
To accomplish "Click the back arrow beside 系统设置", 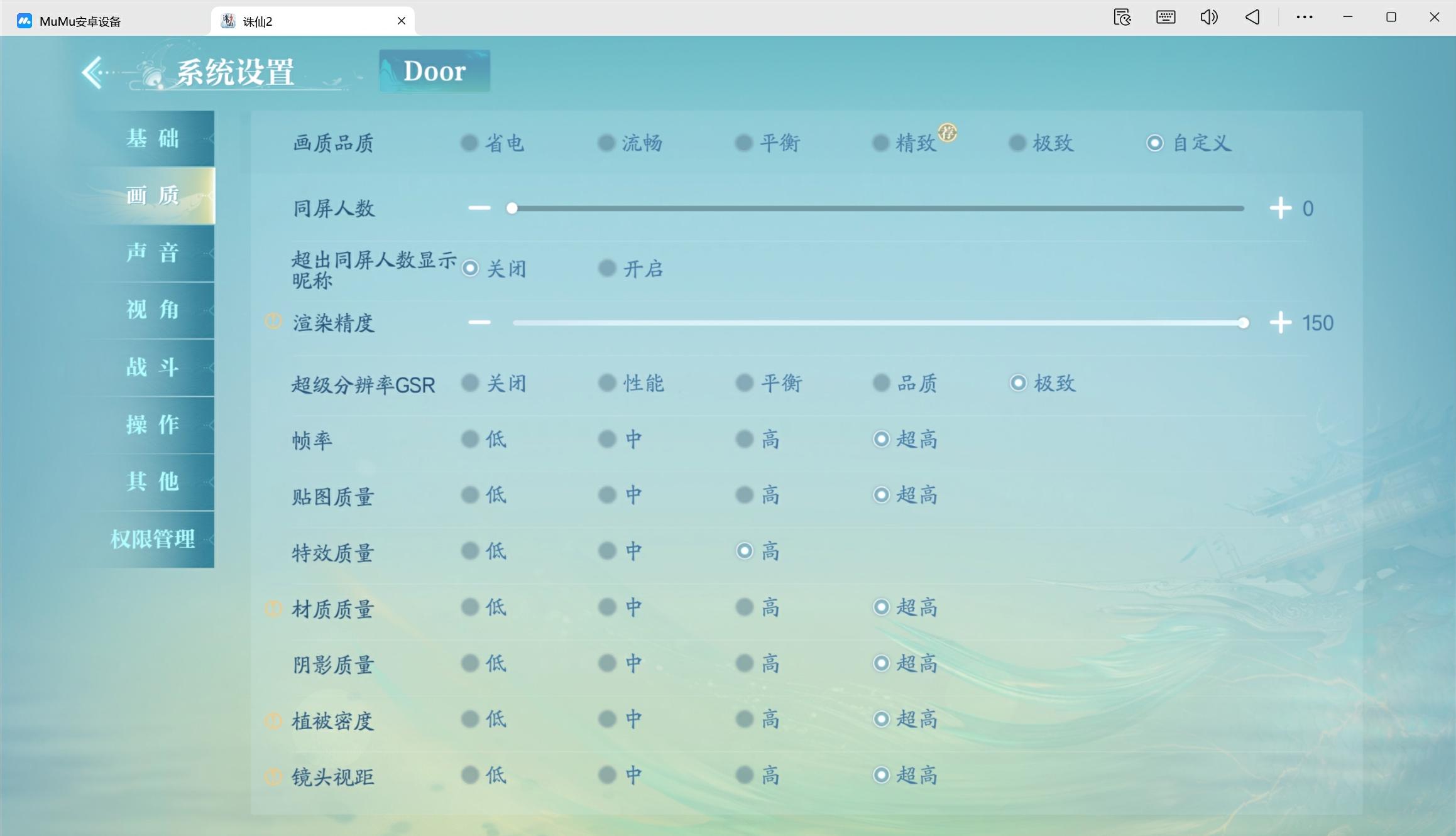I will pyautogui.click(x=93, y=72).
